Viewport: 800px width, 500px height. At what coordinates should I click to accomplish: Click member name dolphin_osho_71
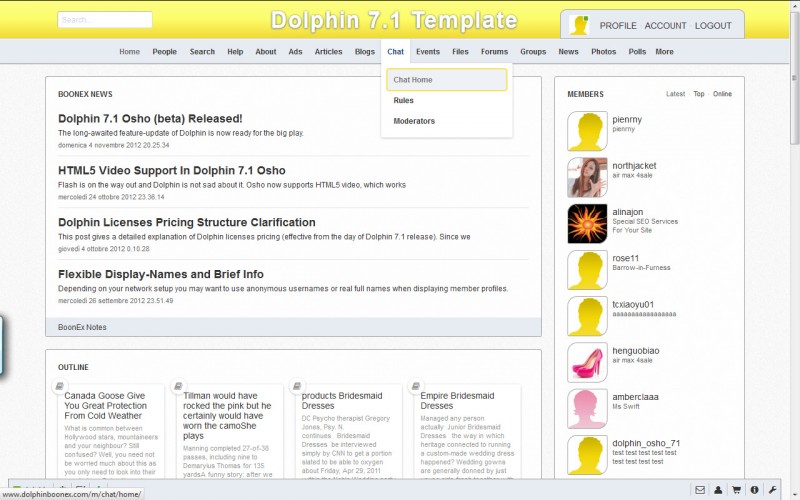[646, 443]
